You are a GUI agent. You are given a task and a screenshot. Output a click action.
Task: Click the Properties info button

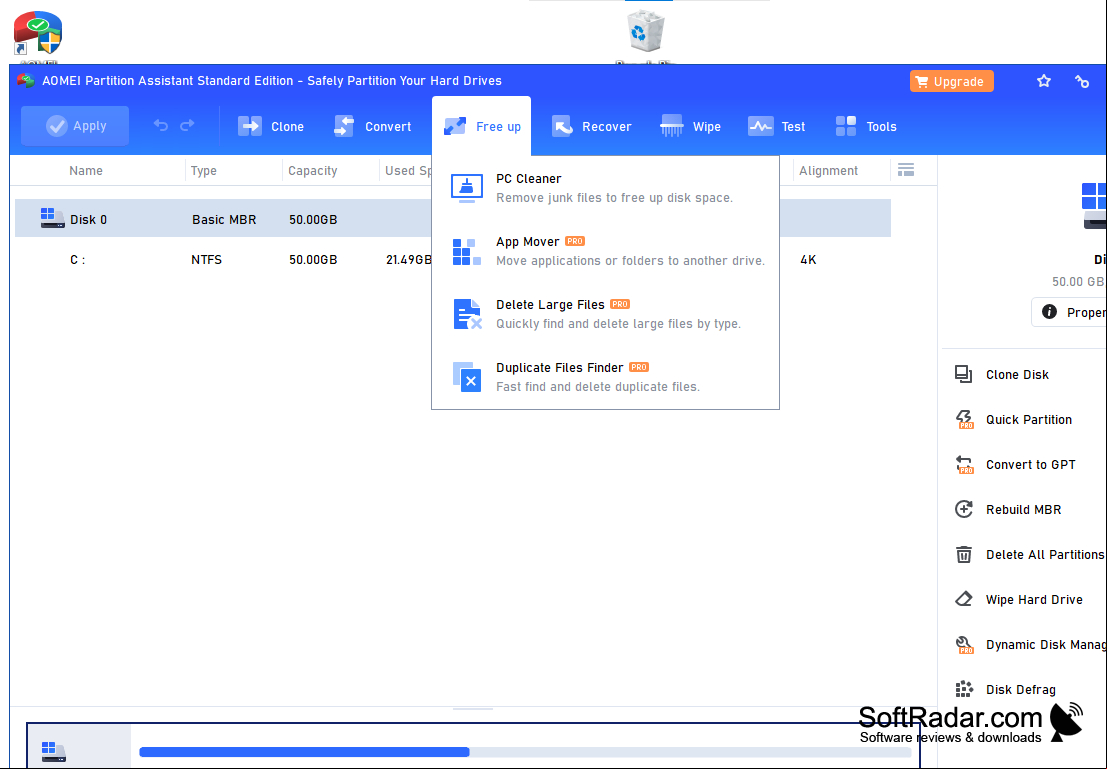pos(1069,312)
